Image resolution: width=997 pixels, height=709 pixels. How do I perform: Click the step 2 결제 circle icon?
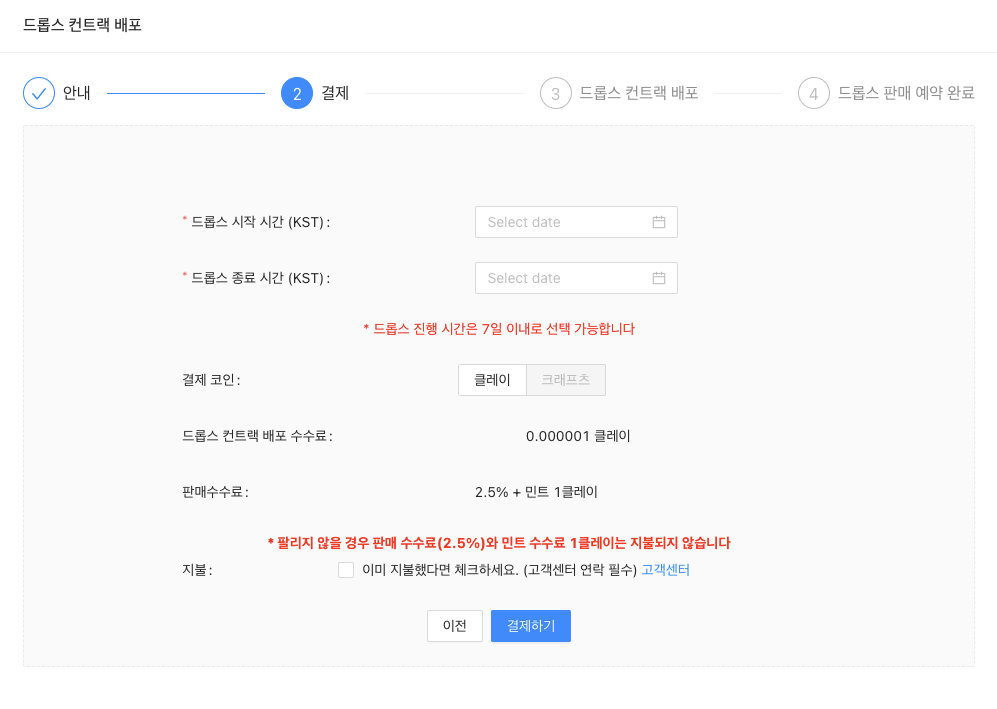click(297, 93)
